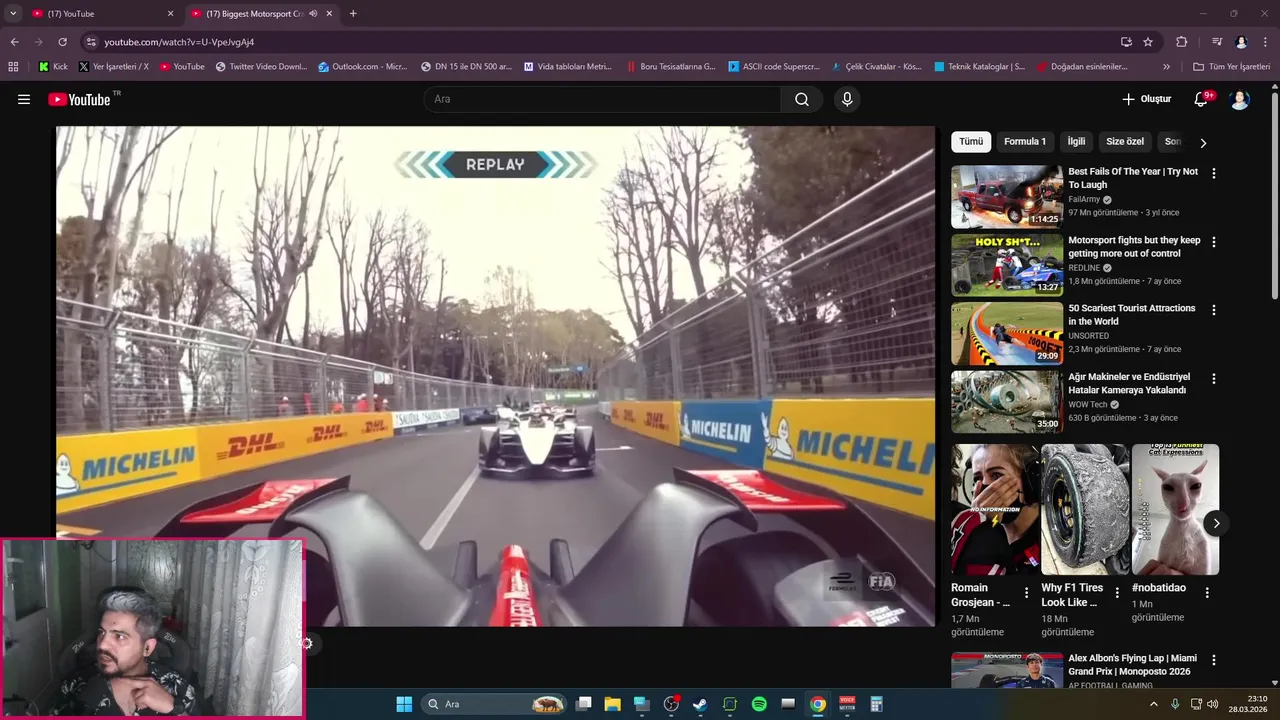This screenshot has width=1280, height=720.
Task: Reload the current page
Action: (62, 42)
